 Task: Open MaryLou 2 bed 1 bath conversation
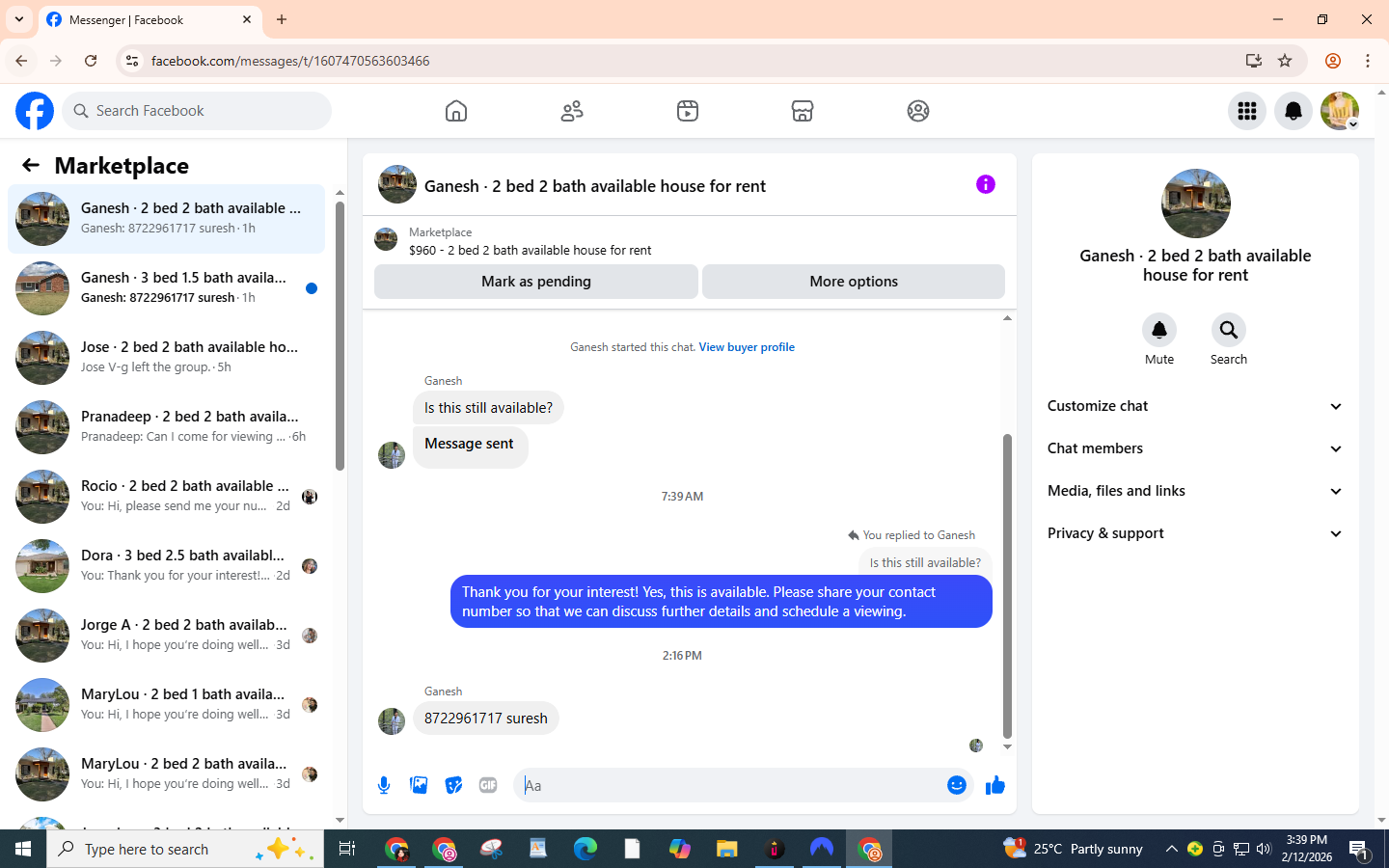pos(166,705)
